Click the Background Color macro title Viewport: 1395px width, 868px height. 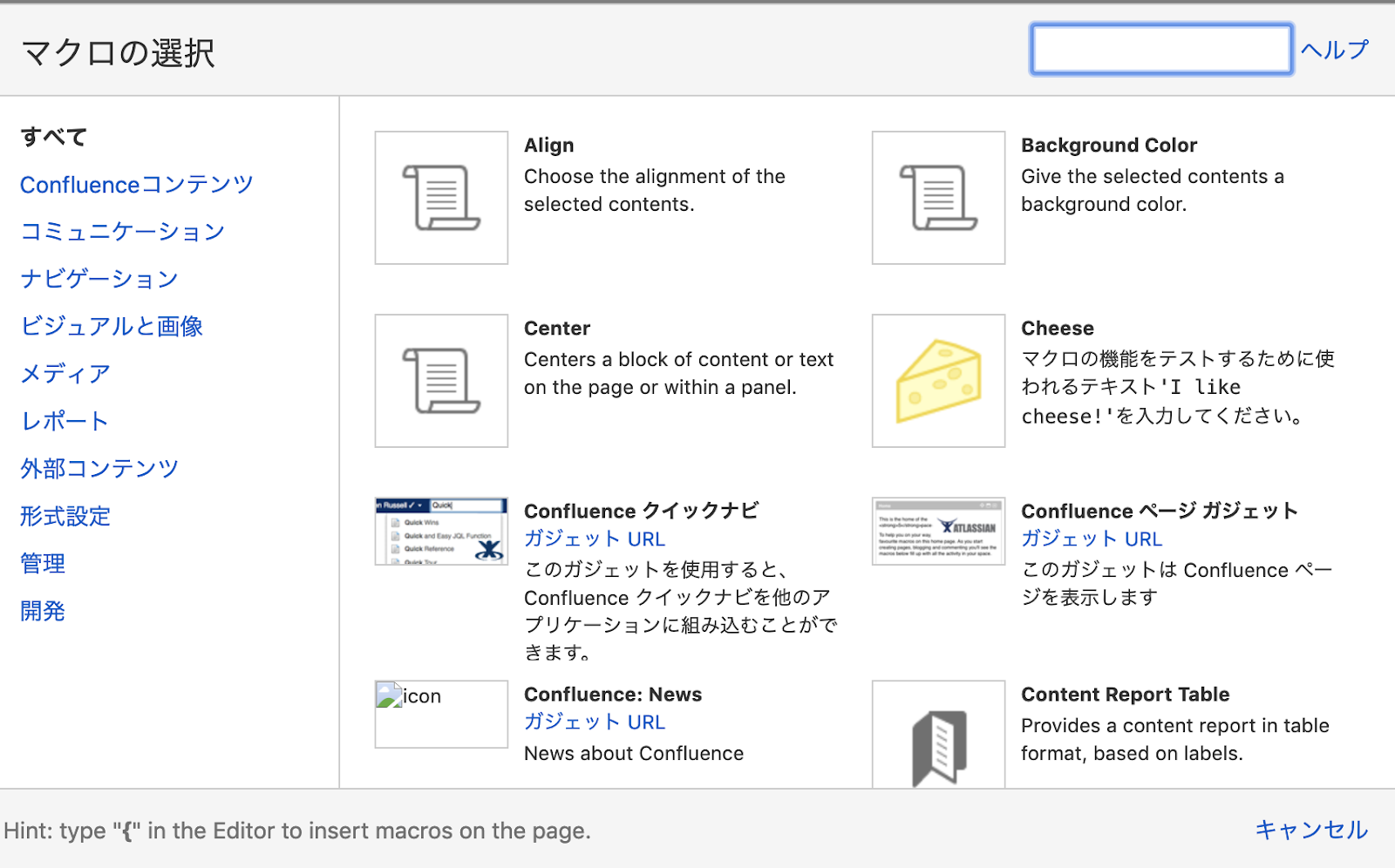(x=1109, y=146)
